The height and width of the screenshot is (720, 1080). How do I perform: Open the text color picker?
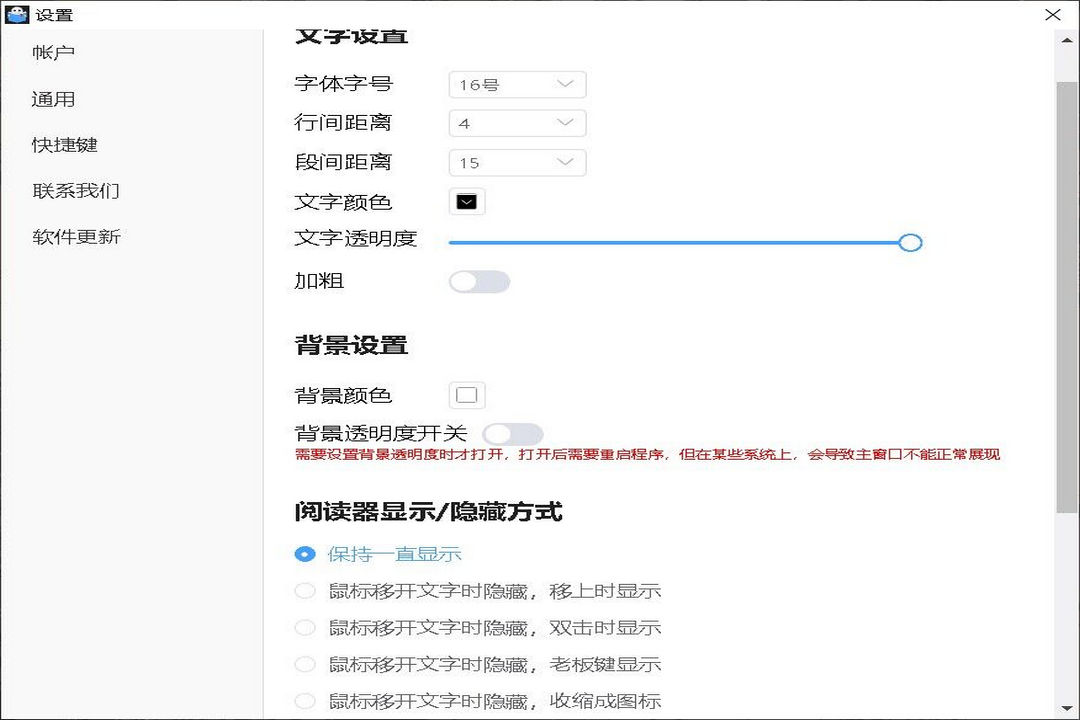pyautogui.click(x=466, y=200)
